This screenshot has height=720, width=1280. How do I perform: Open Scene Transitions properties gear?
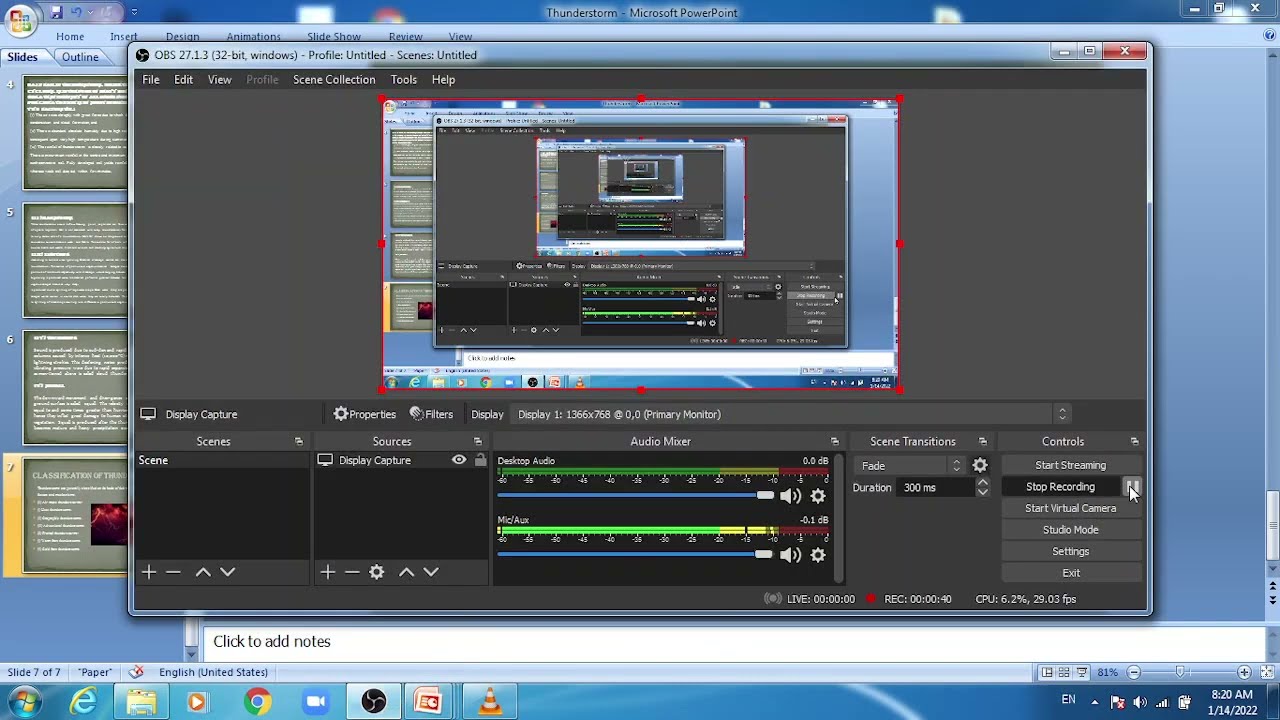[980, 466]
